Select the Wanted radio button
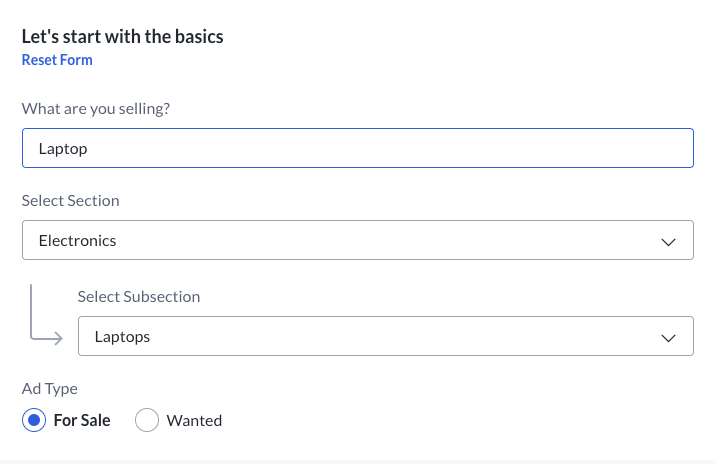 click(147, 420)
